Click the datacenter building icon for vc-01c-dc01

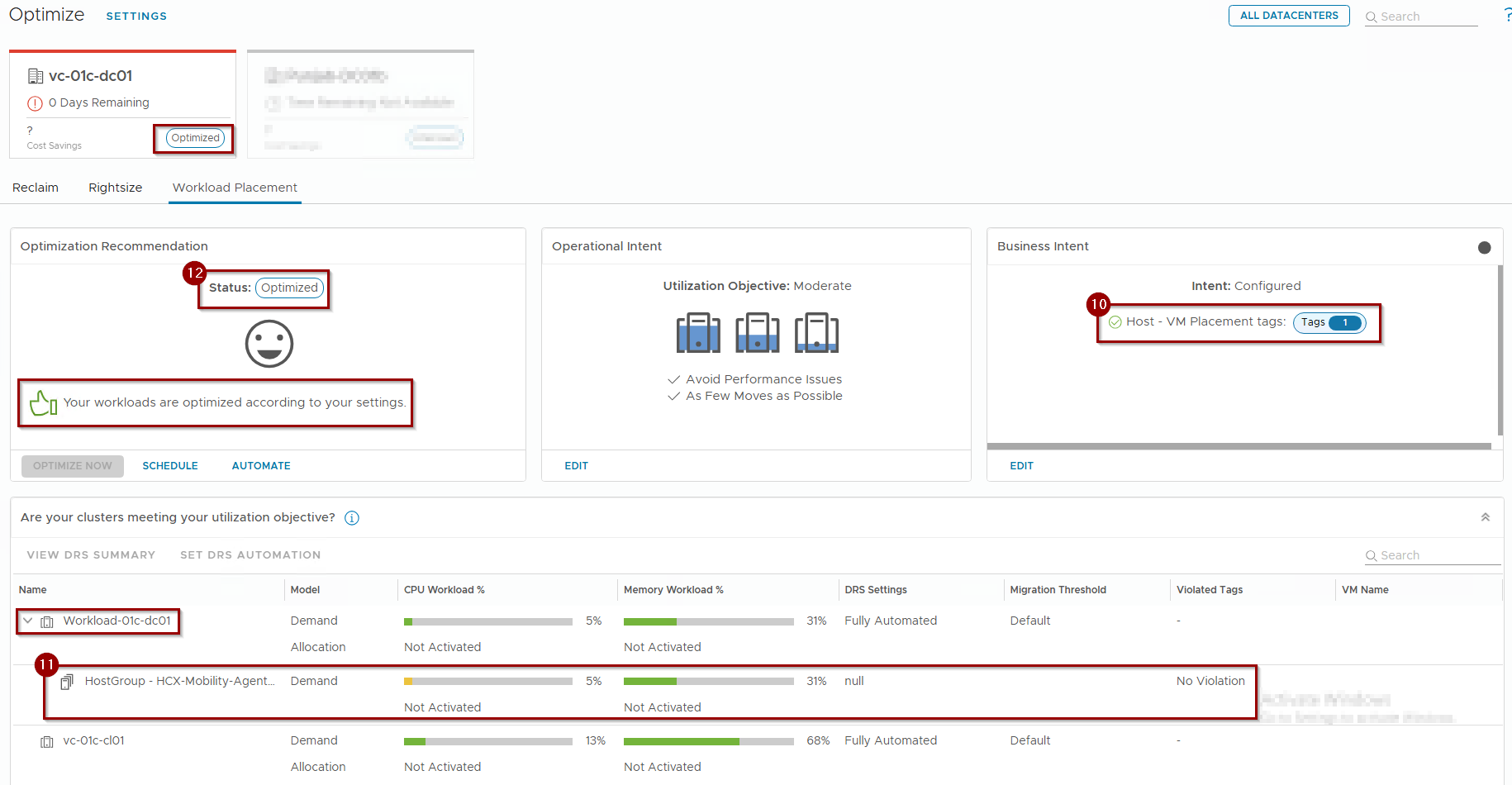point(36,76)
